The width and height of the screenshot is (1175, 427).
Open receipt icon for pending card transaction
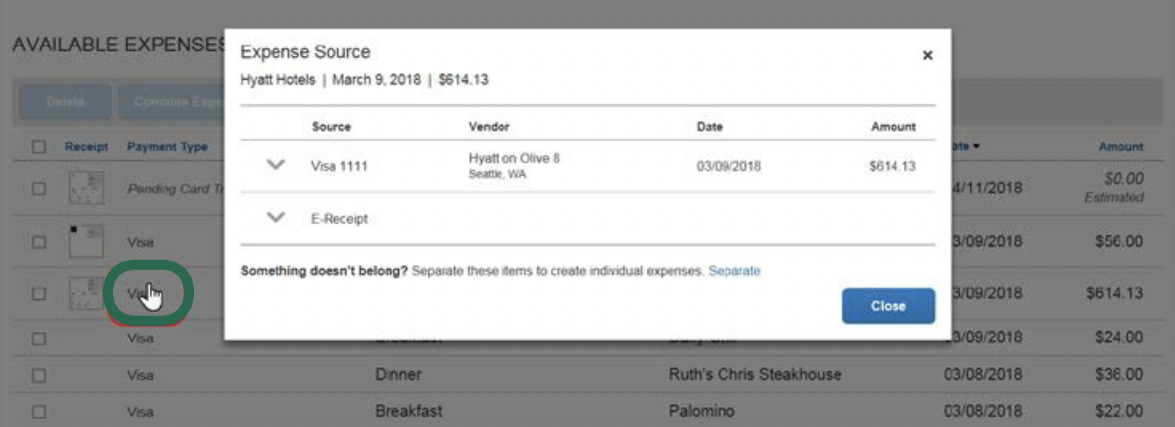tap(85, 188)
